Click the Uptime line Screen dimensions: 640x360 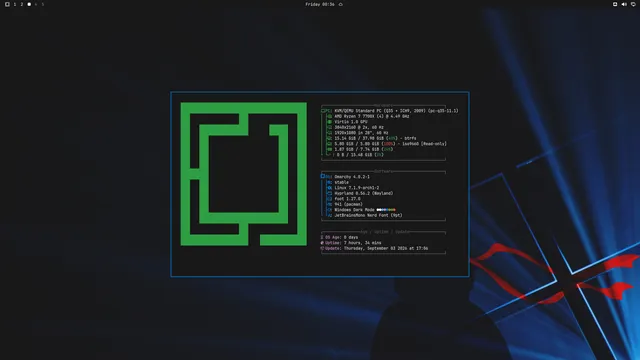(351, 243)
